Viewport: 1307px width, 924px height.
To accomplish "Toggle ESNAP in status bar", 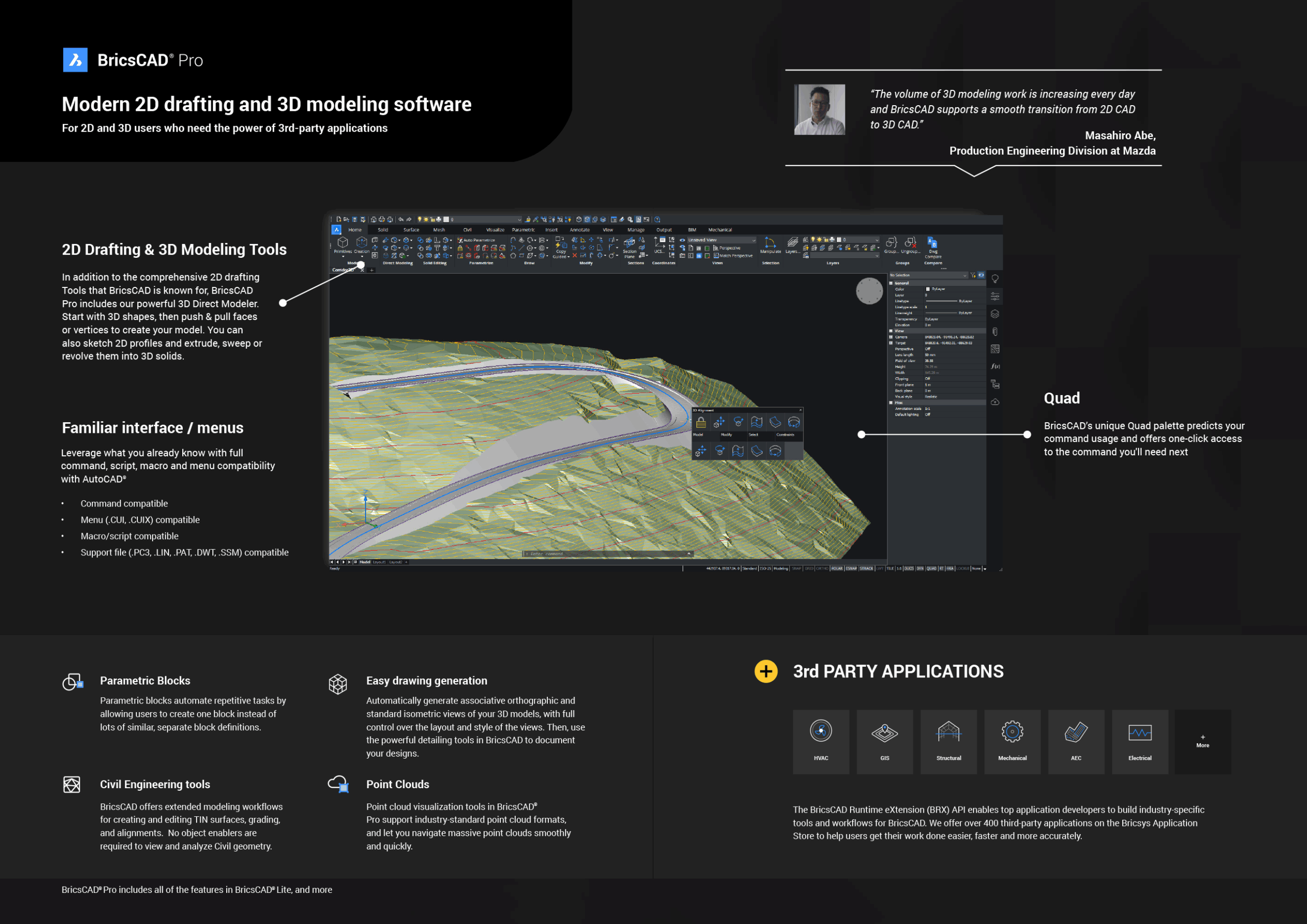I will tap(851, 569).
